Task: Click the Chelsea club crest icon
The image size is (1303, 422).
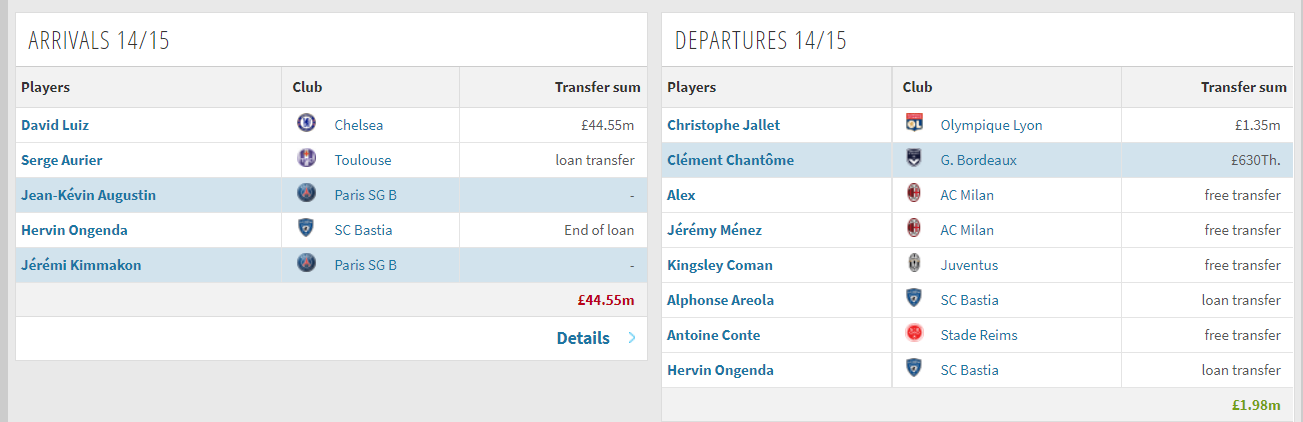Action: (307, 124)
